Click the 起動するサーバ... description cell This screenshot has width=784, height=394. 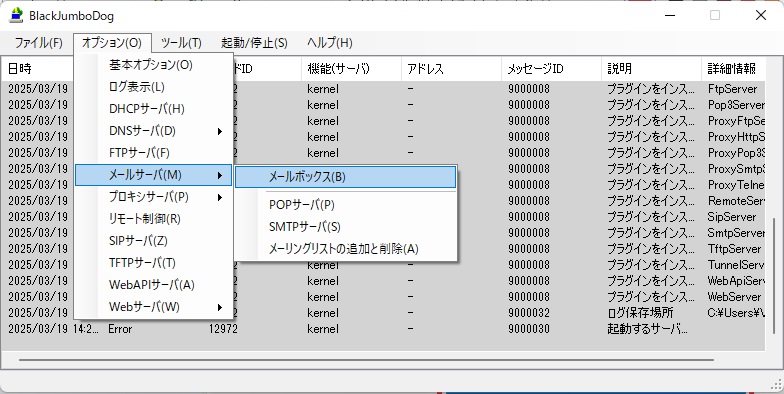click(648, 329)
